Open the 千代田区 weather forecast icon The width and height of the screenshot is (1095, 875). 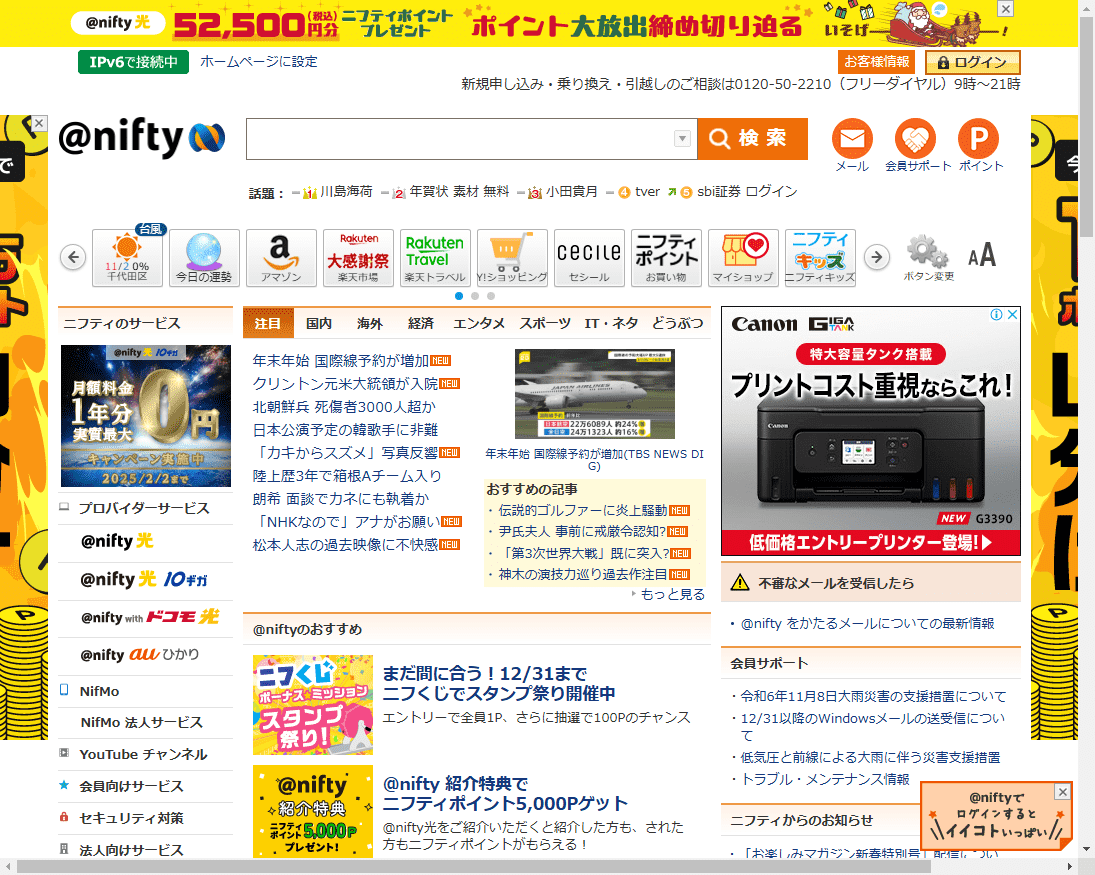127,258
